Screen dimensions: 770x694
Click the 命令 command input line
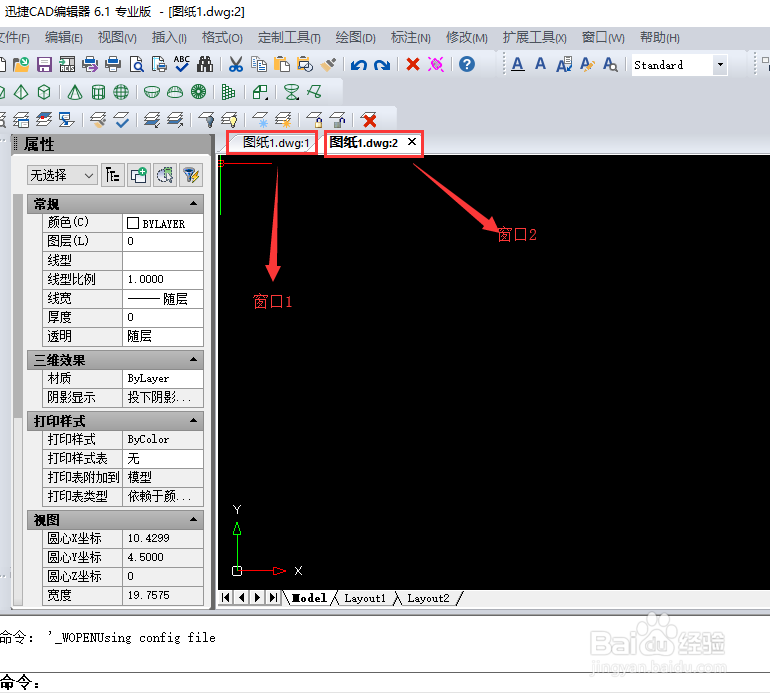(385, 683)
